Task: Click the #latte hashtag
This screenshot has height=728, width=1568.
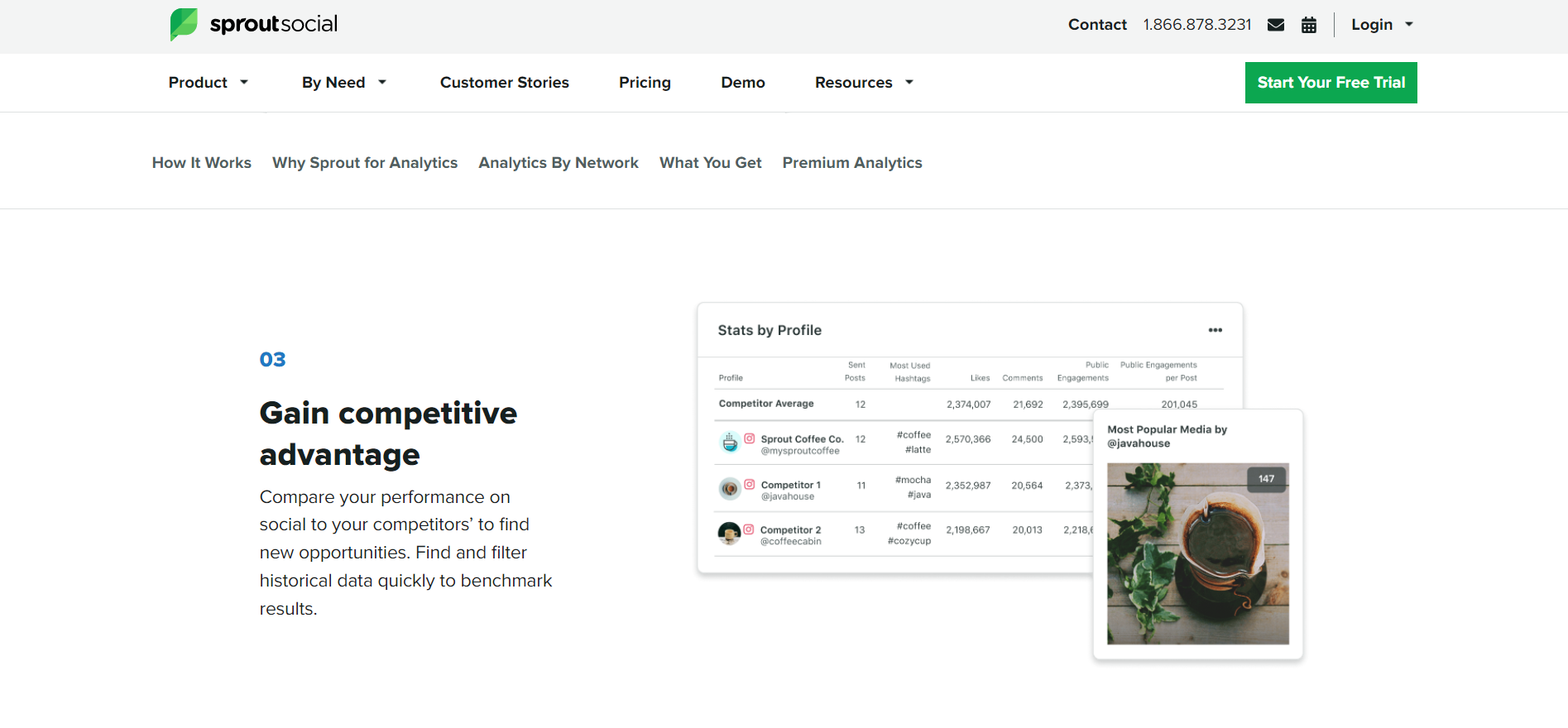Action: (x=918, y=450)
